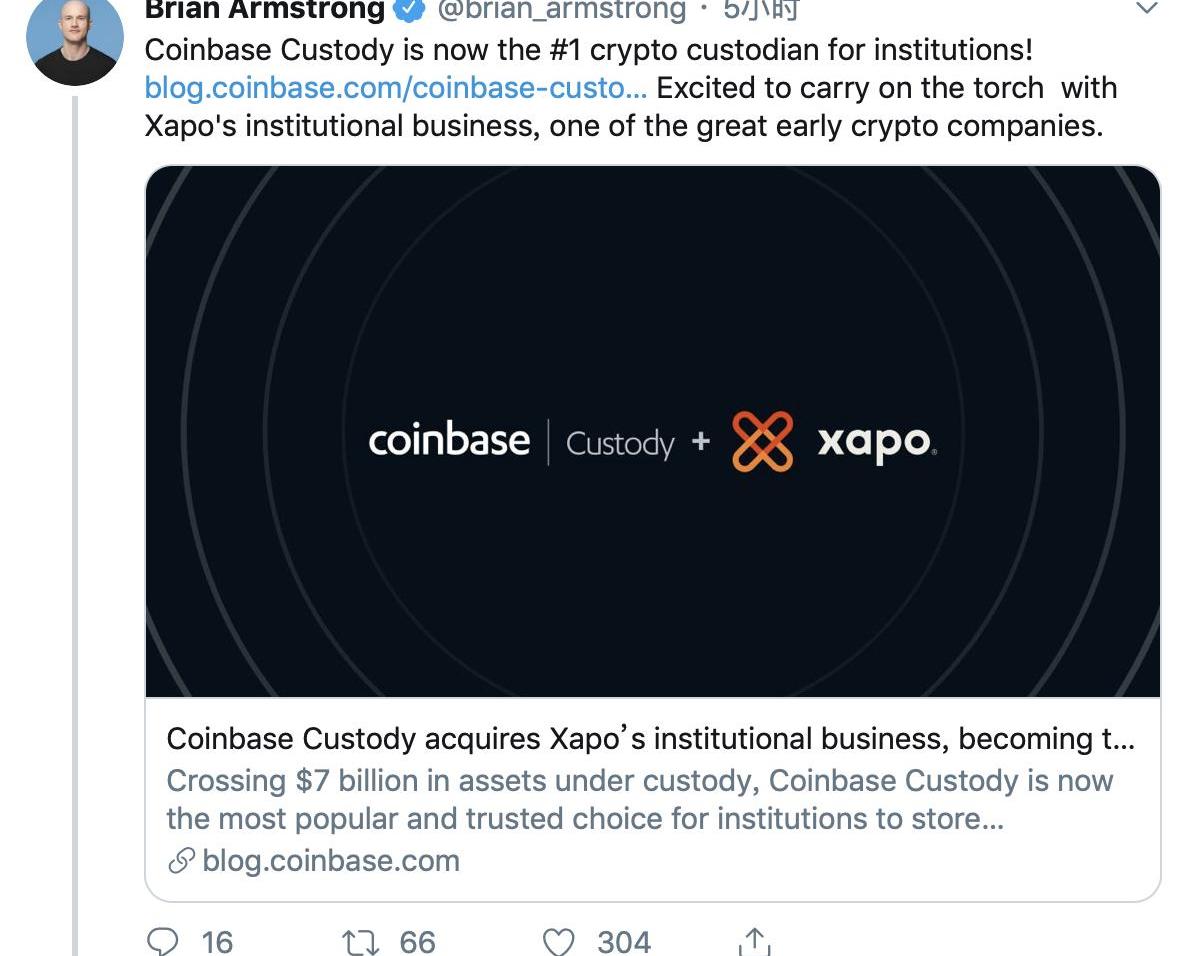Screen dimensions: 1190x956
Task: Open the Coinbase Custody acquires Xapo headline
Action: (650, 739)
